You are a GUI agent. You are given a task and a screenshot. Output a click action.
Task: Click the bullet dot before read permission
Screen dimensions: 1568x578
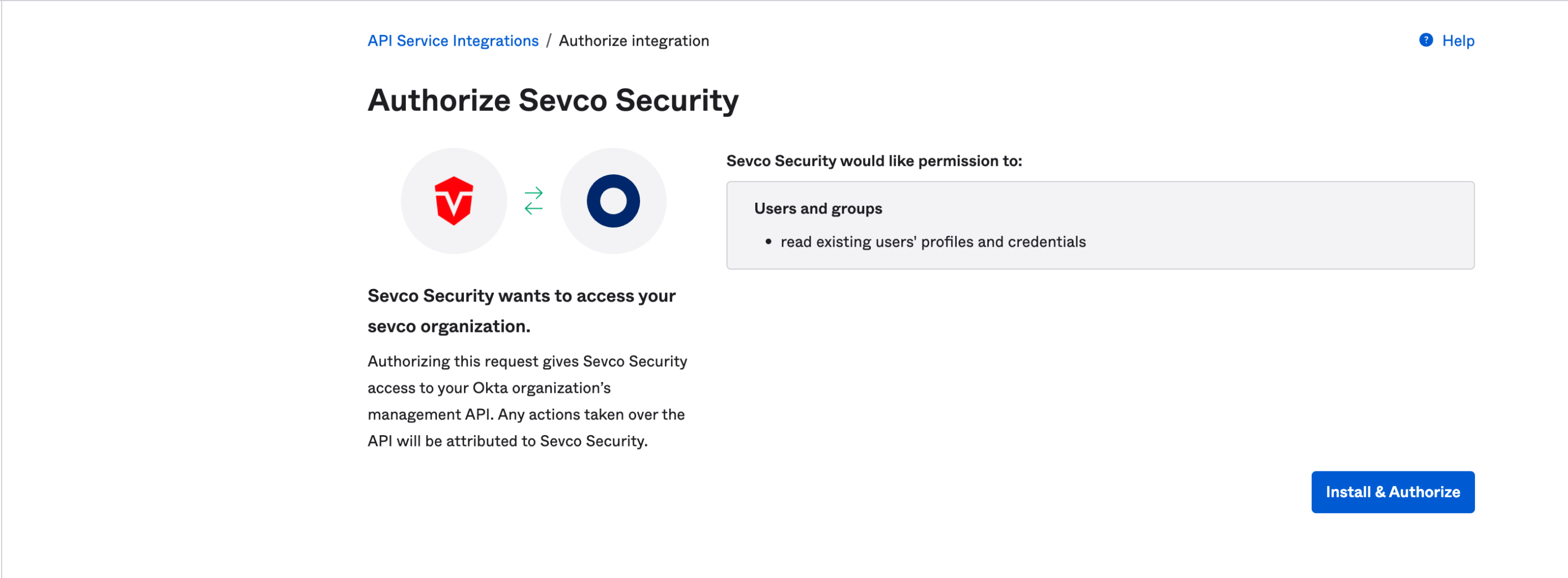(768, 242)
